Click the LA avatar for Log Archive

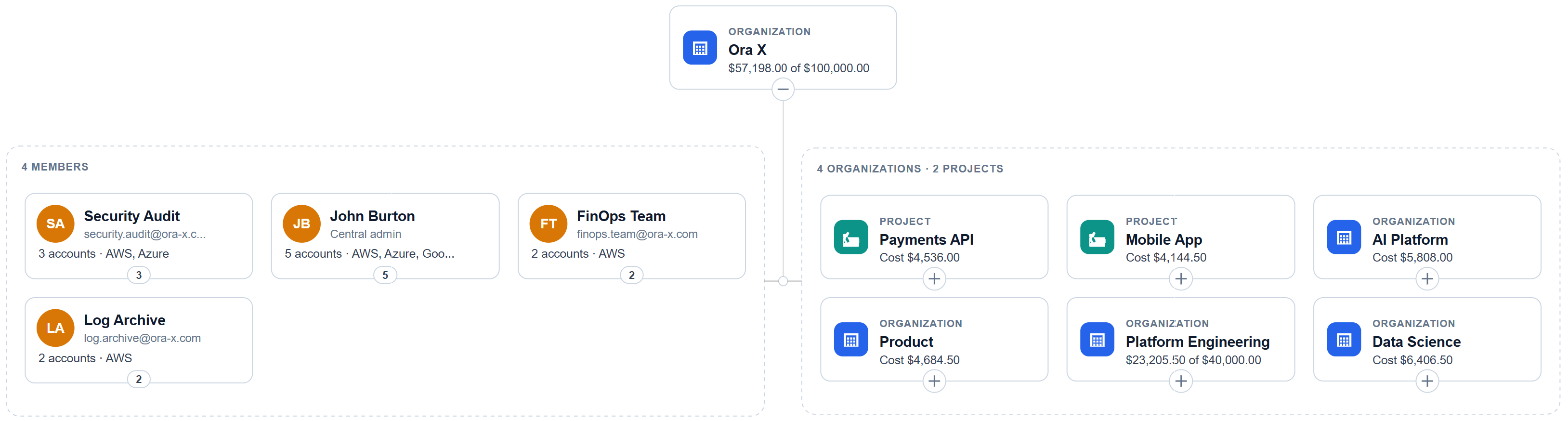tap(55, 328)
